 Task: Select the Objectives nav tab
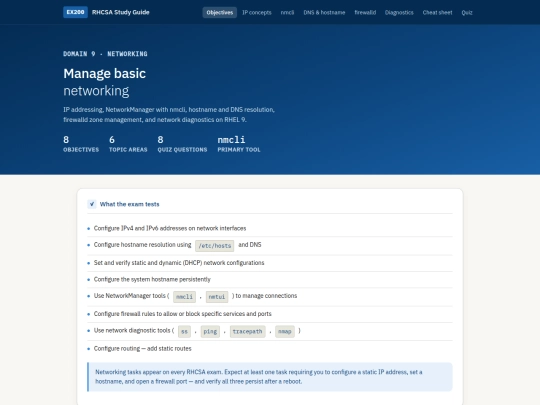pos(220,12)
